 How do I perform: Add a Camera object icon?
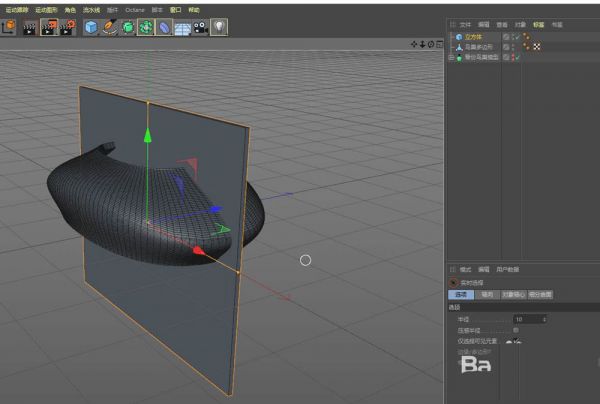point(201,28)
